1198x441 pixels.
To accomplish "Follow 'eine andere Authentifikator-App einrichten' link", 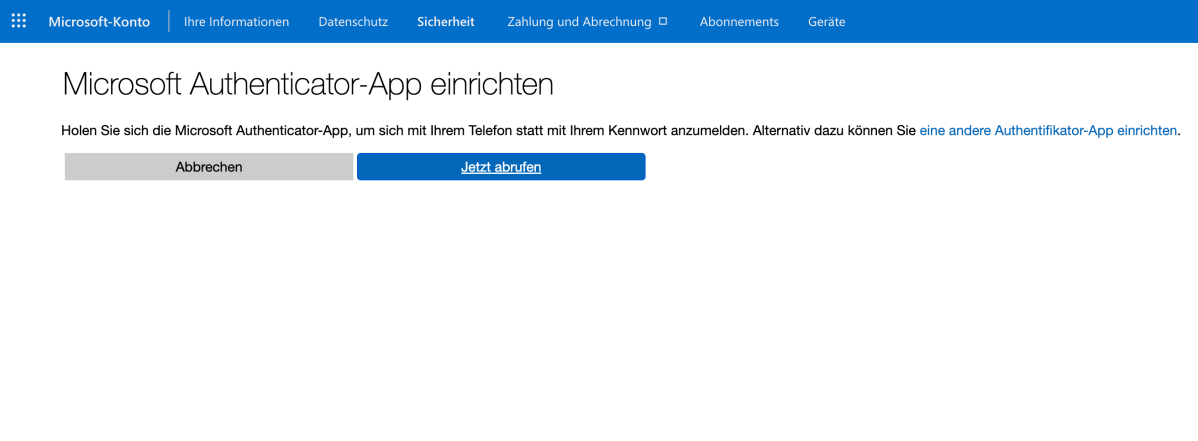I will [1047, 131].
